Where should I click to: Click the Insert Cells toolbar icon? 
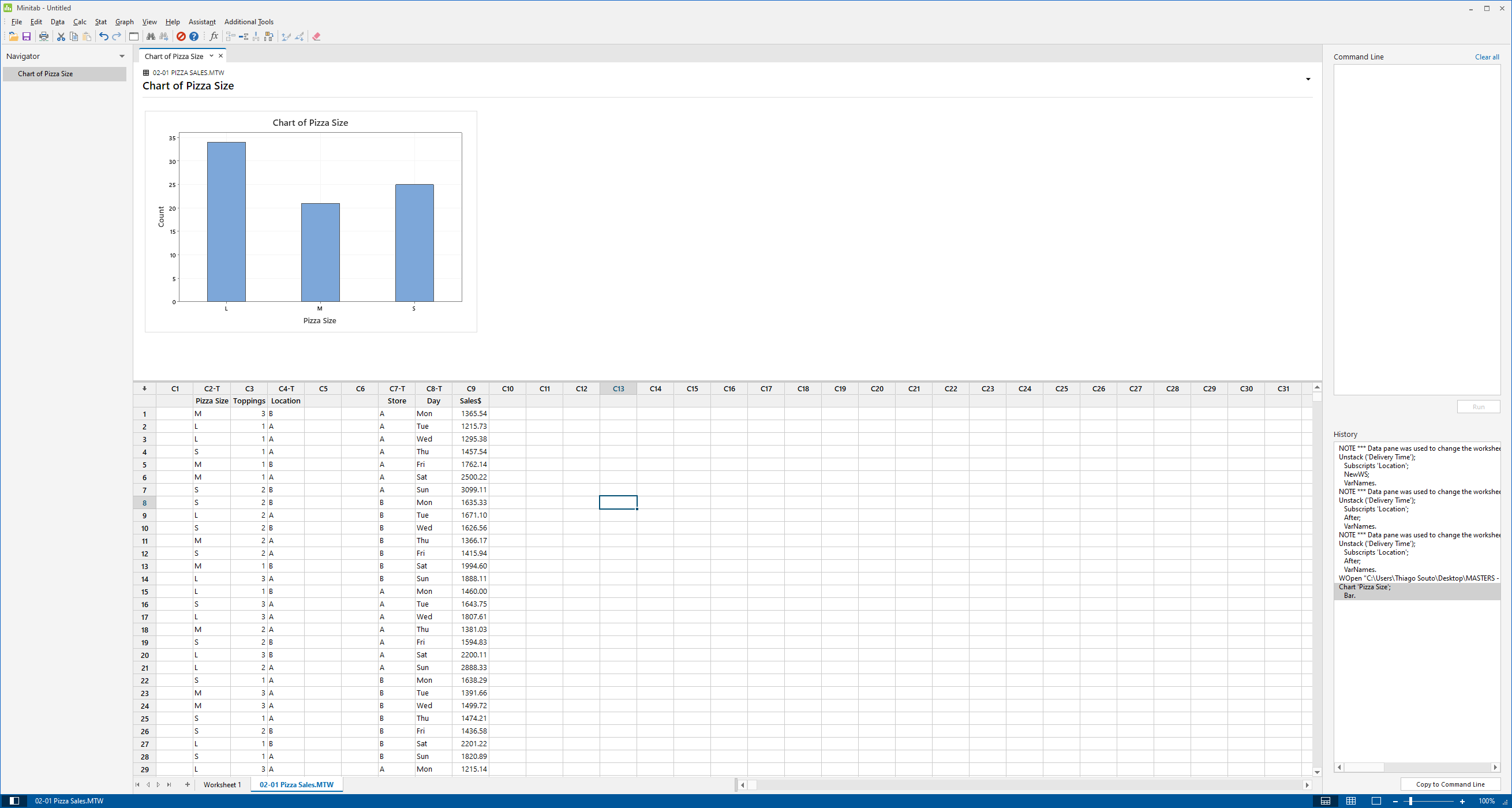[231, 36]
